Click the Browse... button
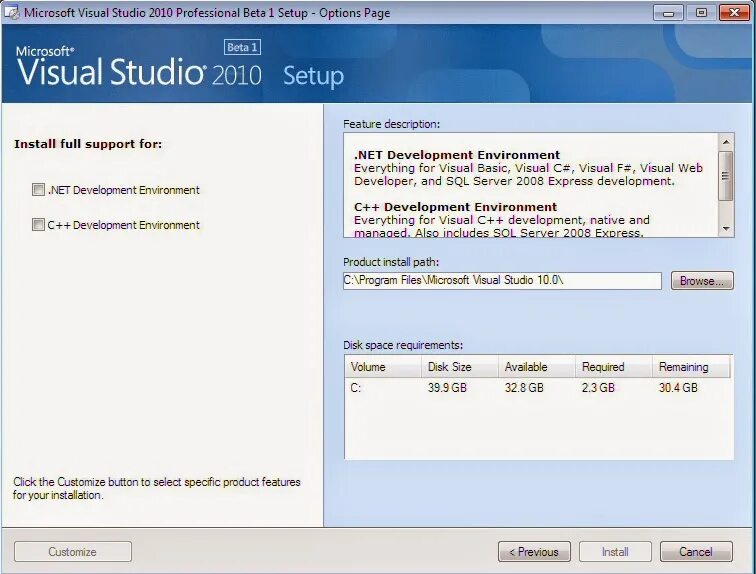 point(702,280)
